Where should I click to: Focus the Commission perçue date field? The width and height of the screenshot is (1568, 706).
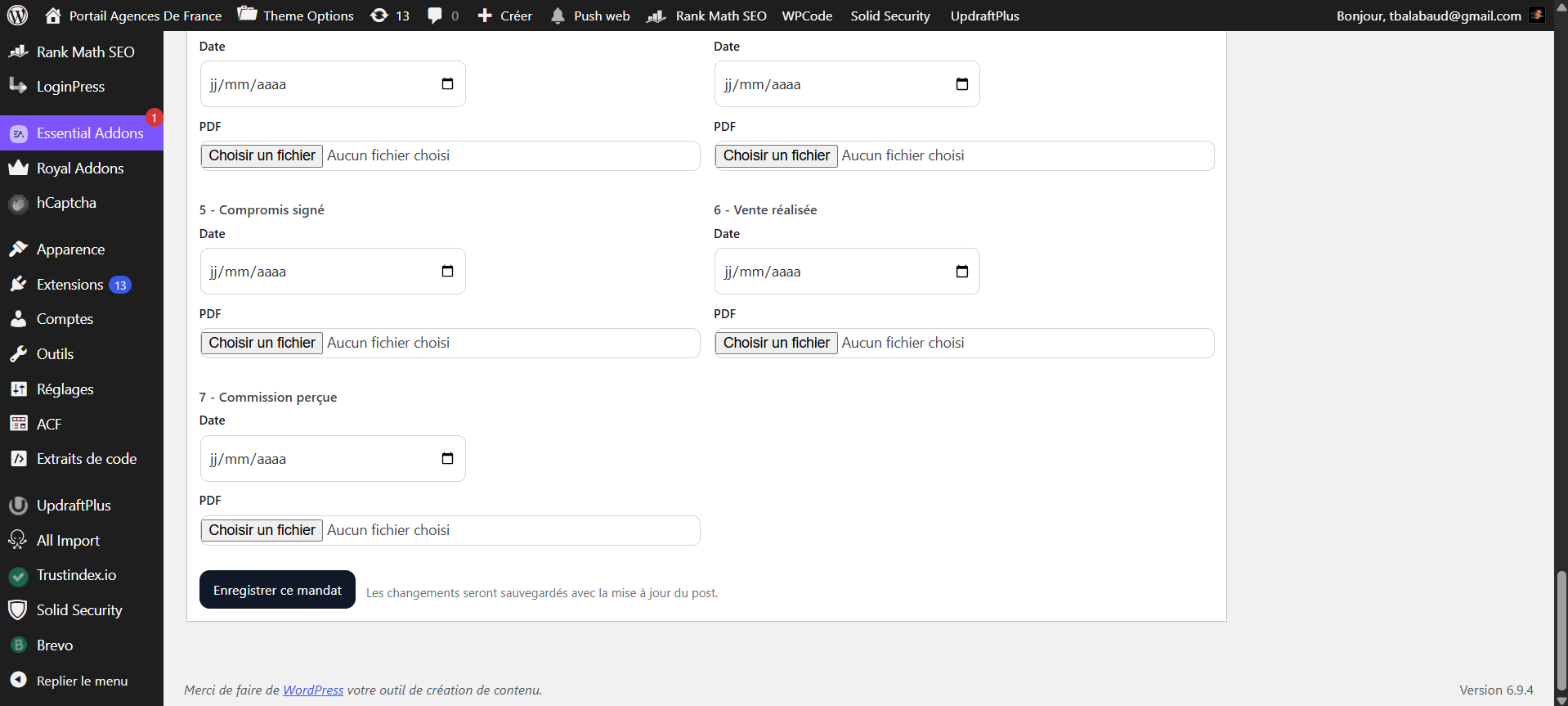(x=333, y=458)
